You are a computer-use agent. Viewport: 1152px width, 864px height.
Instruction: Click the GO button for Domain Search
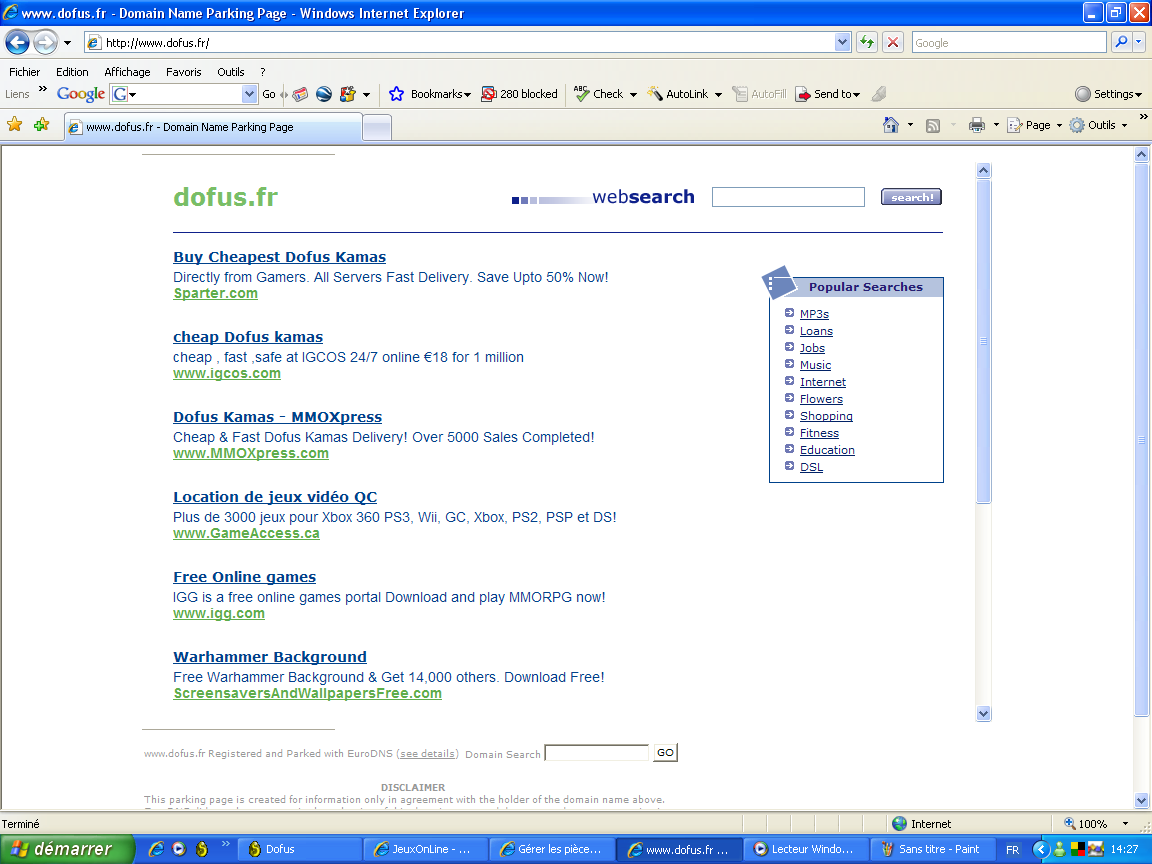(665, 752)
